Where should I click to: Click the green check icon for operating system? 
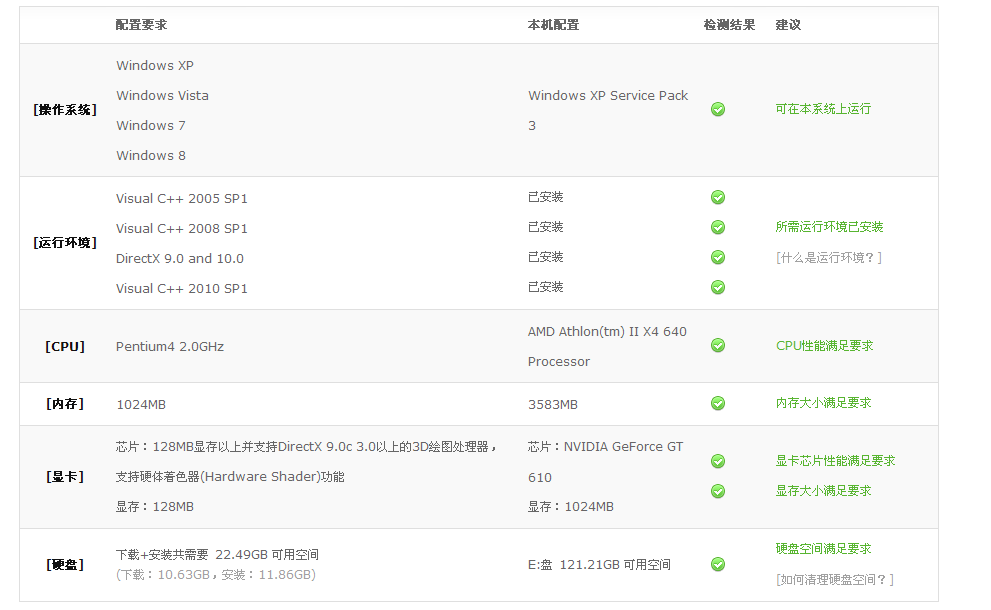718,109
